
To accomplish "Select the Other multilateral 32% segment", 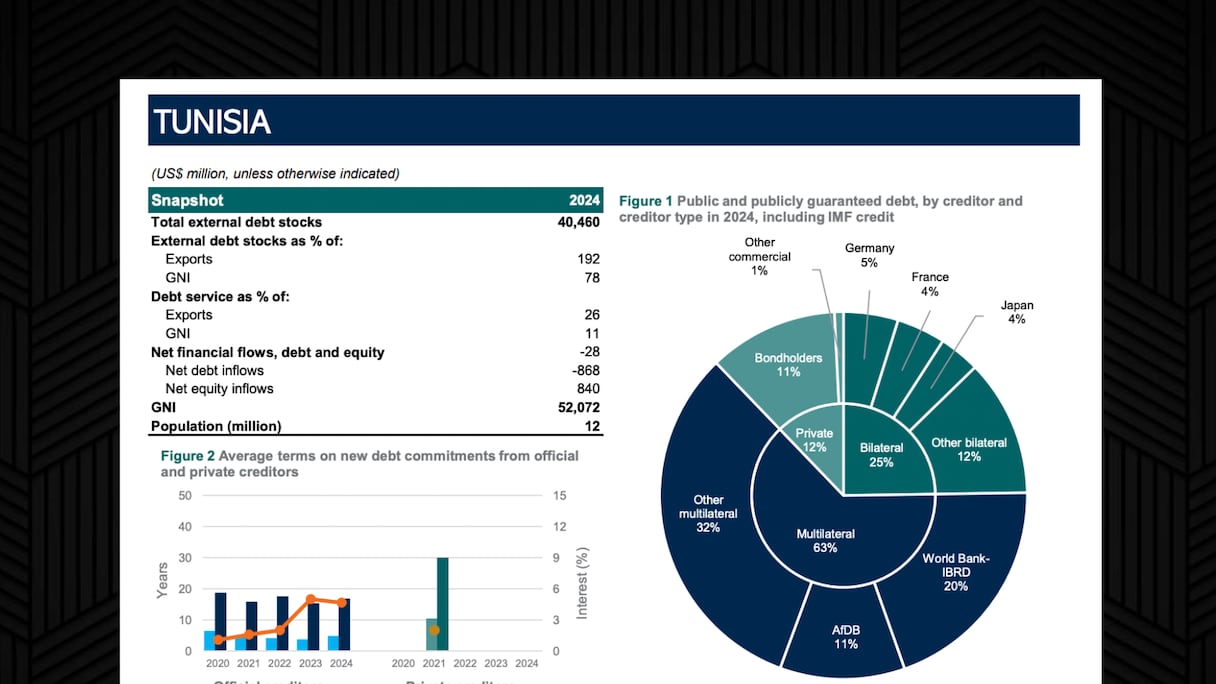I will pos(708,513).
